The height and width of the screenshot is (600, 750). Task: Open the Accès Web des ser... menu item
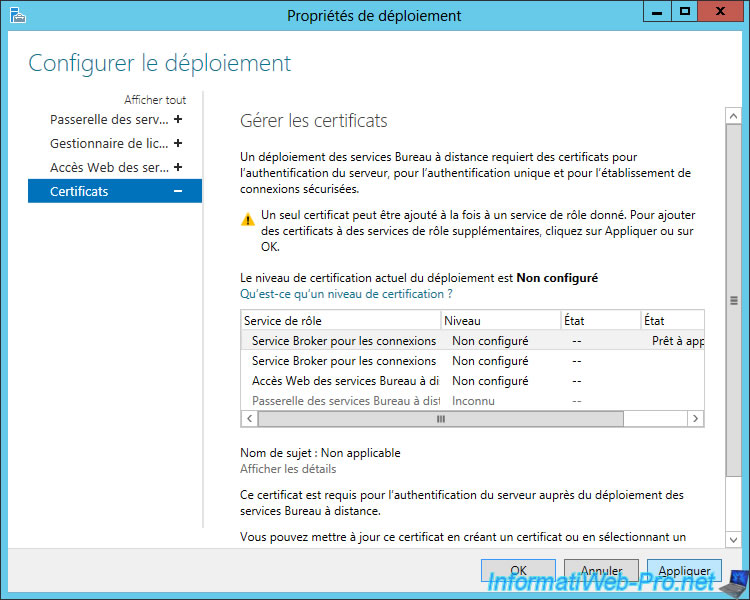tap(109, 167)
